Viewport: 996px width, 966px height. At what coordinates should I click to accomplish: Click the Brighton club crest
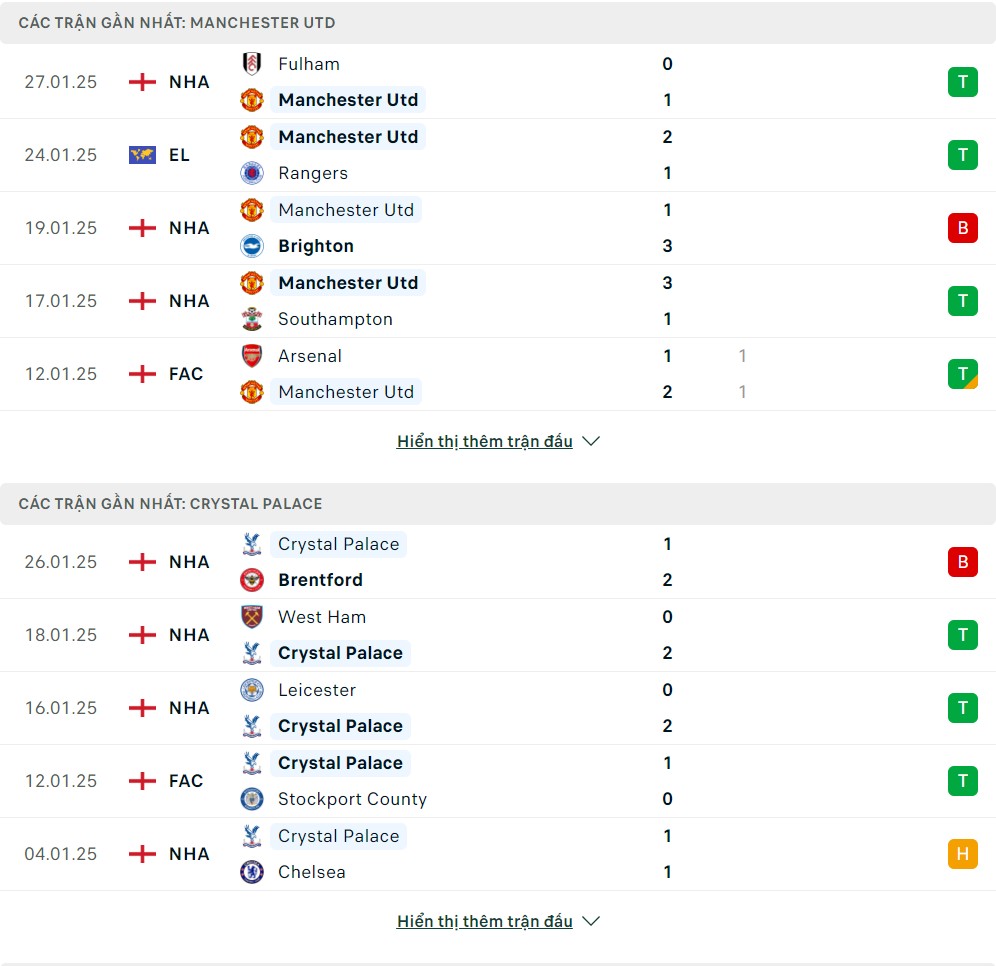(252, 246)
